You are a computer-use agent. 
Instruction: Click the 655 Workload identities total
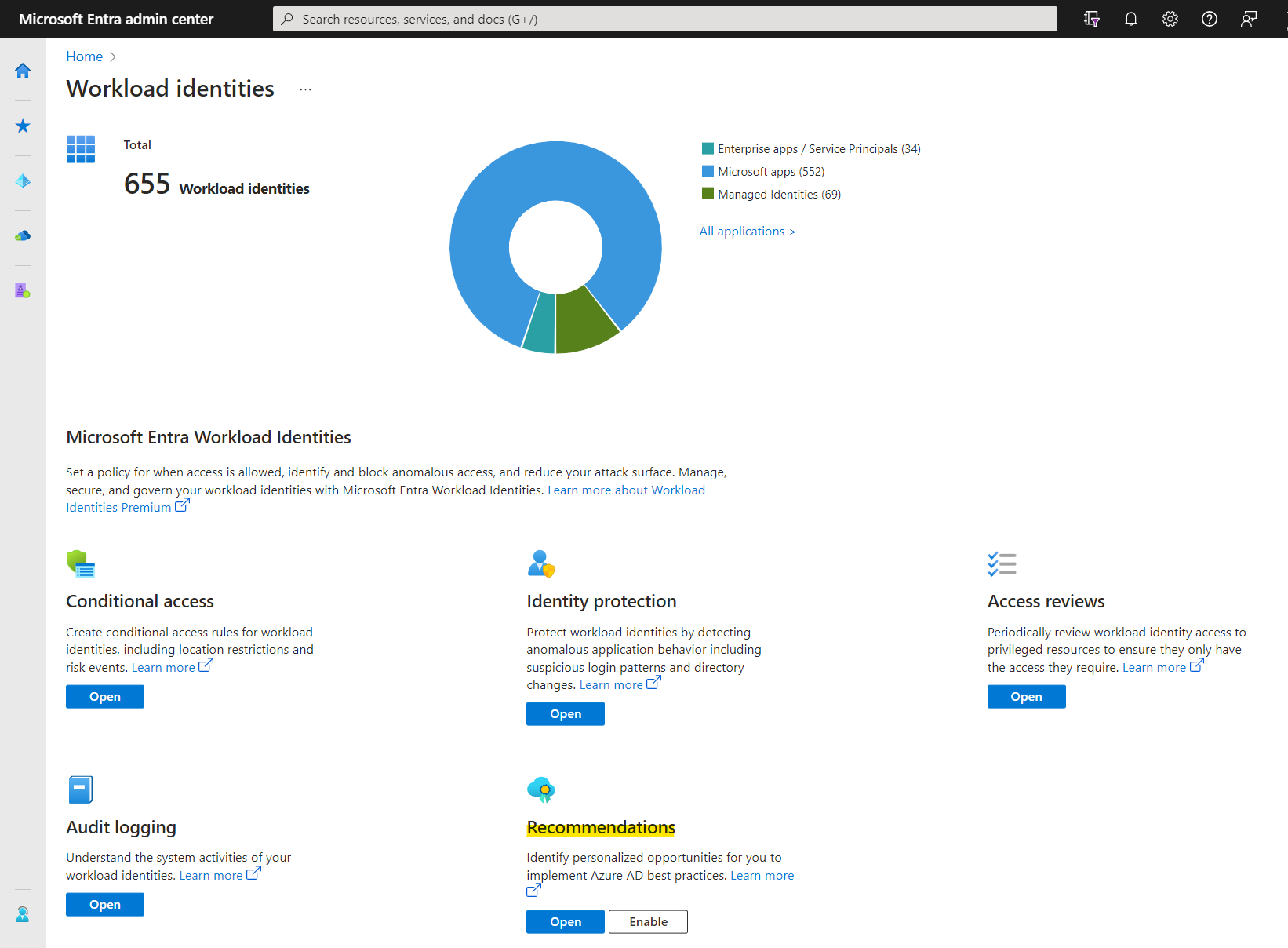point(216,185)
